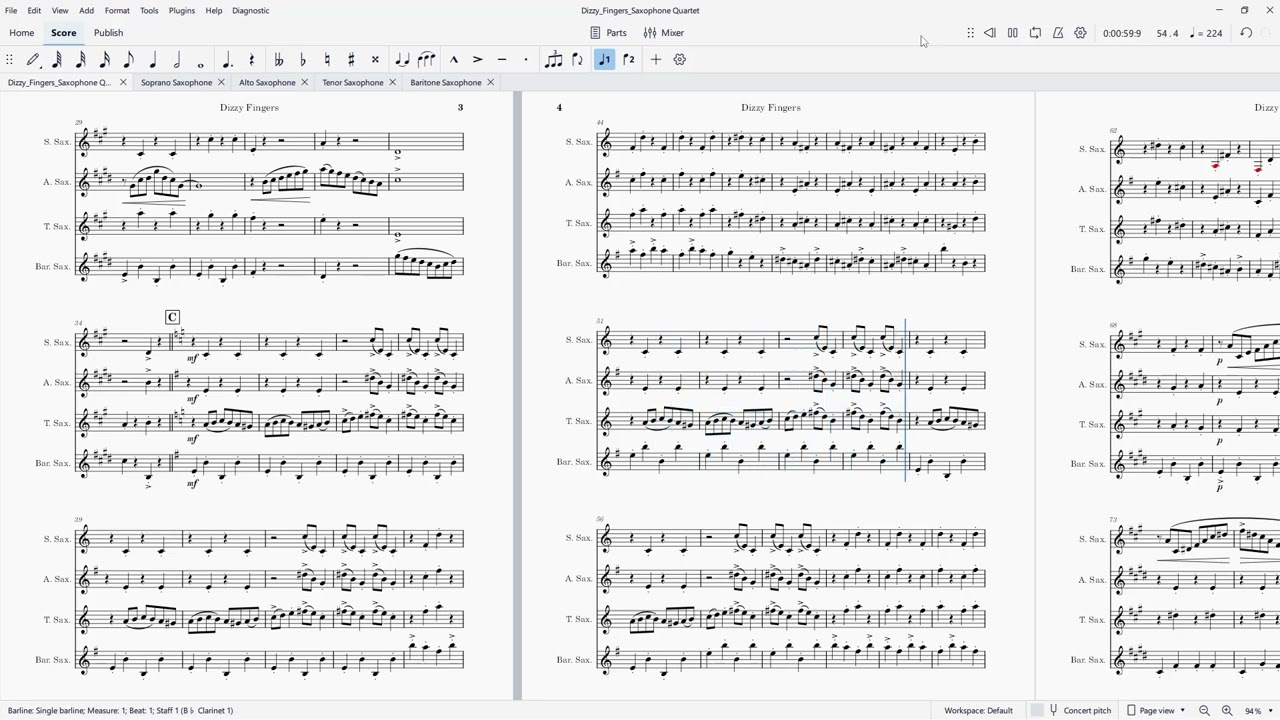Screen dimensions: 1280x720
Task: Select the Alto Saxophone part tab
Action: (267, 83)
